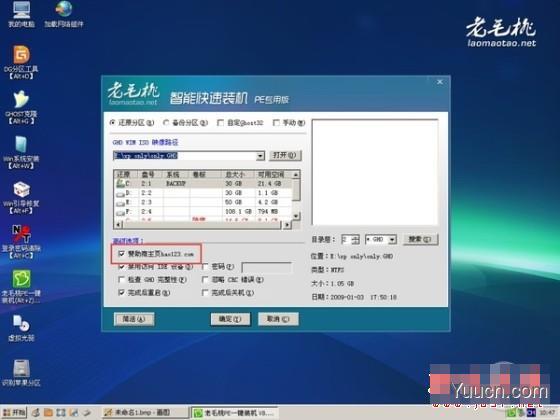The height and width of the screenshot is (420, 560).
Task: Enable the 密码 checkbox
Action: 205,266
